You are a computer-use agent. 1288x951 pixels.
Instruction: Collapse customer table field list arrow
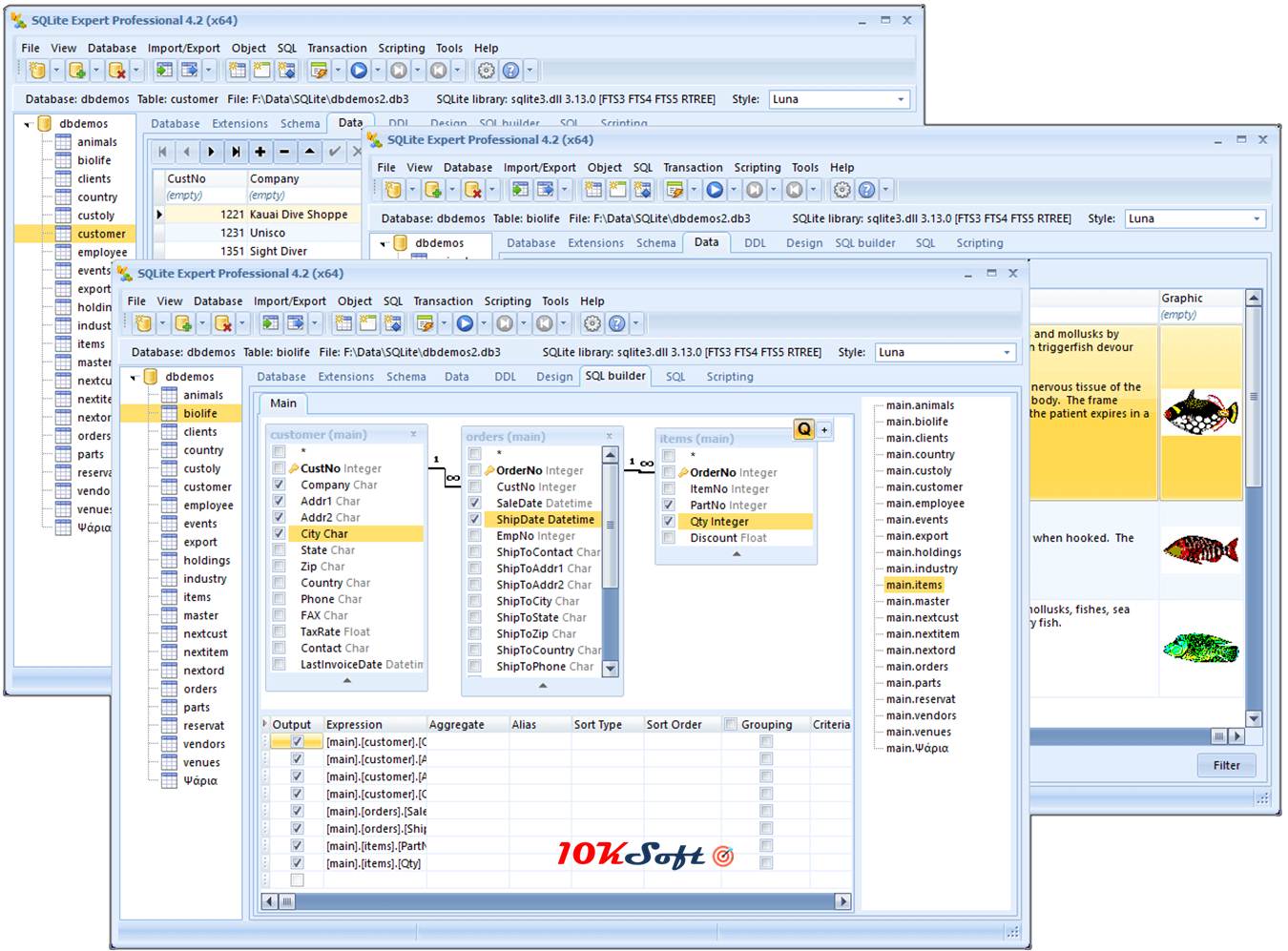click(x=347, y=680)
